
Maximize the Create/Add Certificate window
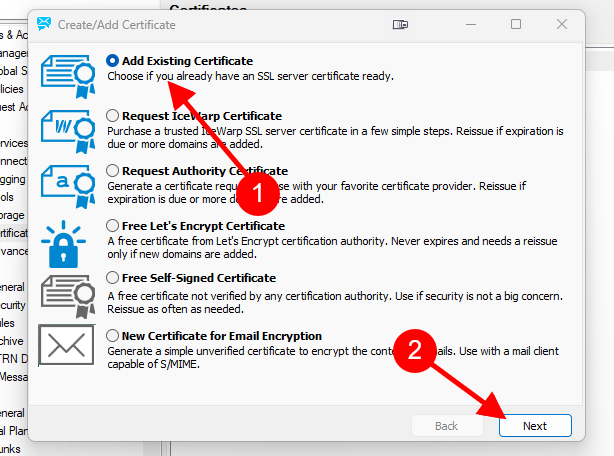click(516, 24)
